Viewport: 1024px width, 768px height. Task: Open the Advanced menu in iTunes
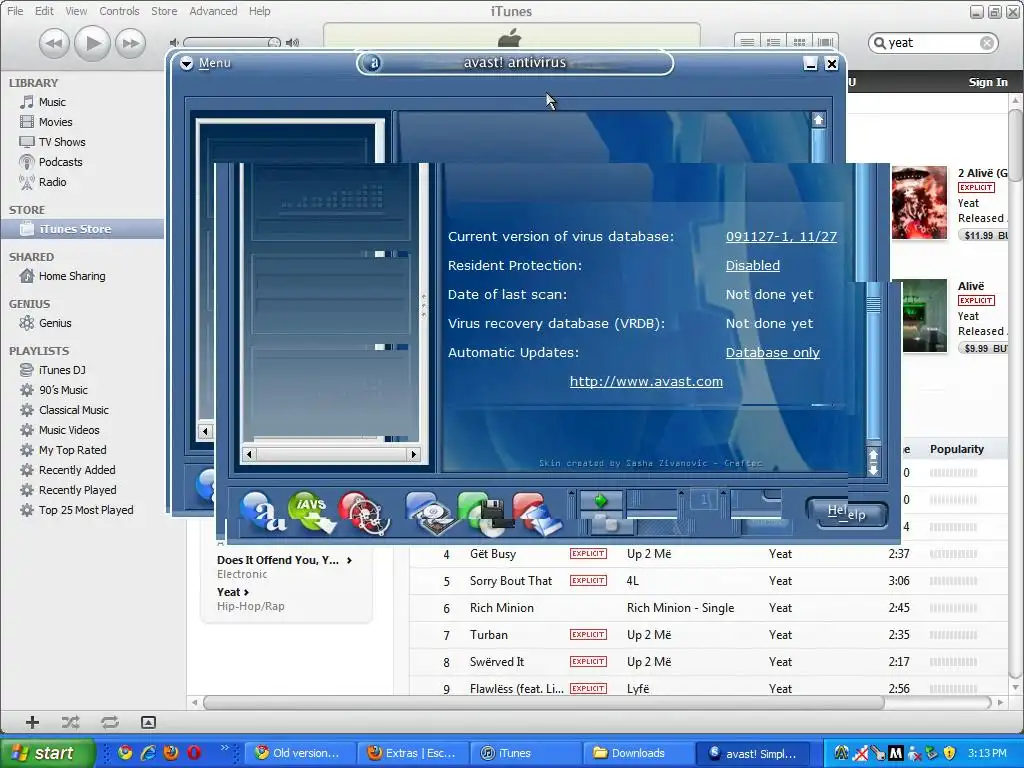[x=213, y=11]
